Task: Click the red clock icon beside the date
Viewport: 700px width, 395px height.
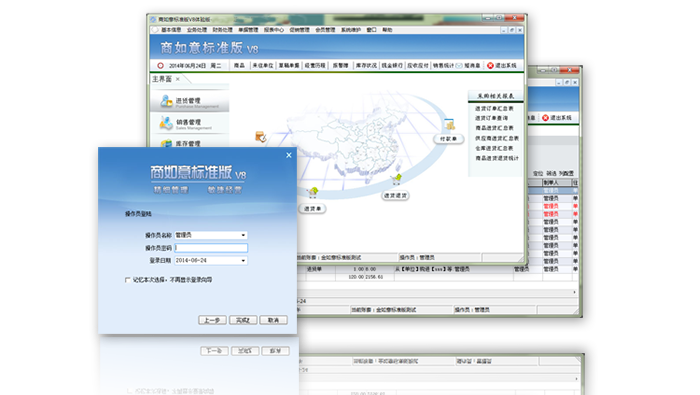Action: point(160,66)
